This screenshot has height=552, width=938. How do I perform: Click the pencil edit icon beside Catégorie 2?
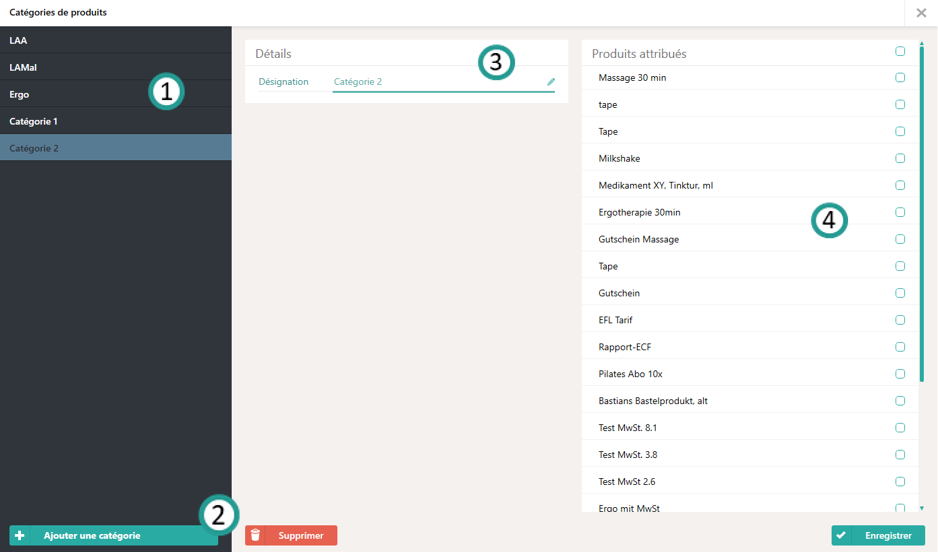(x=550, y=82)
